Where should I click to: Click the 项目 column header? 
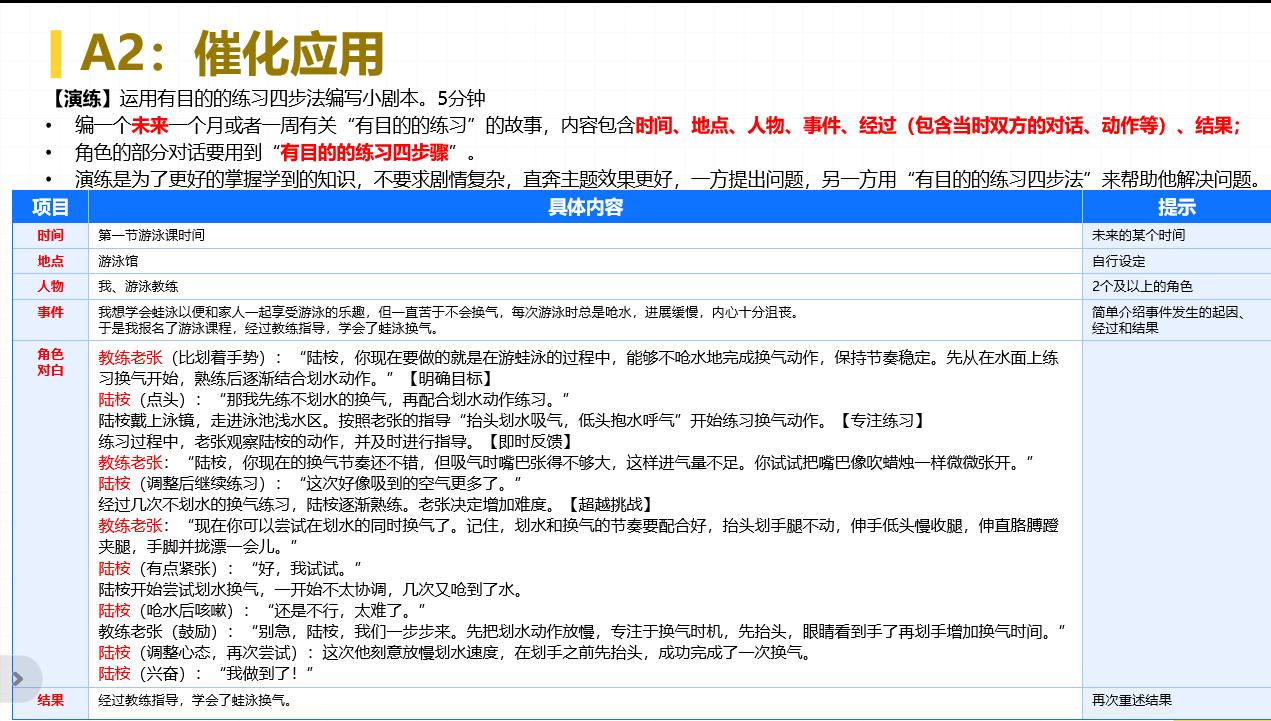(50, 207)
